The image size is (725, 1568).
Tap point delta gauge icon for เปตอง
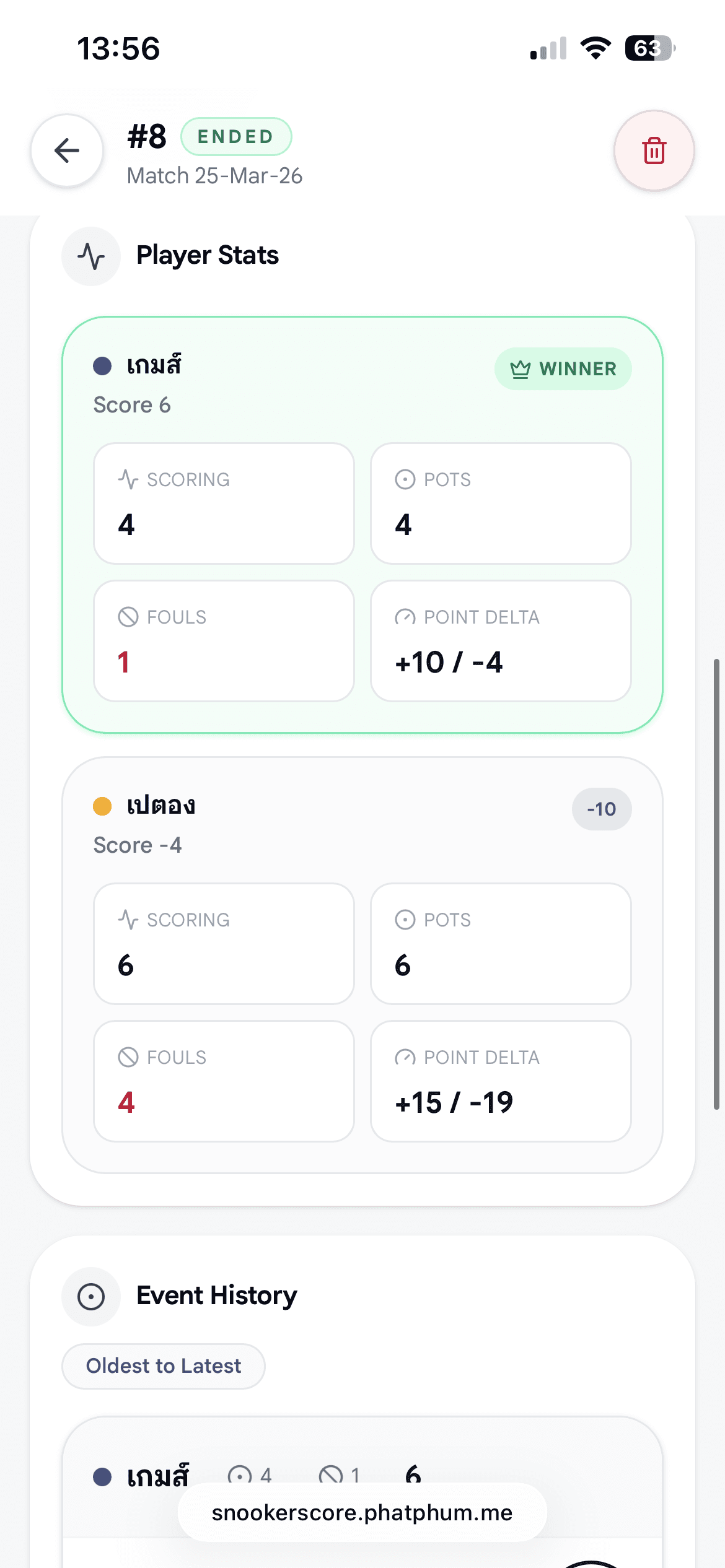pyautogui.click(x=405, y=1057)
